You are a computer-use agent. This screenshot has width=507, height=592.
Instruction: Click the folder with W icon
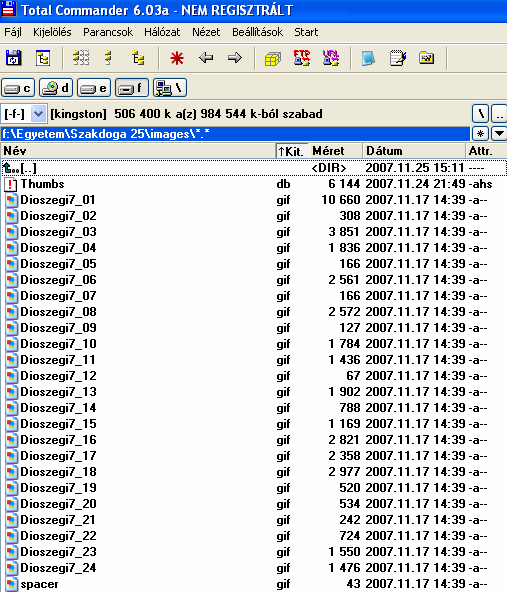click(427, 58)
